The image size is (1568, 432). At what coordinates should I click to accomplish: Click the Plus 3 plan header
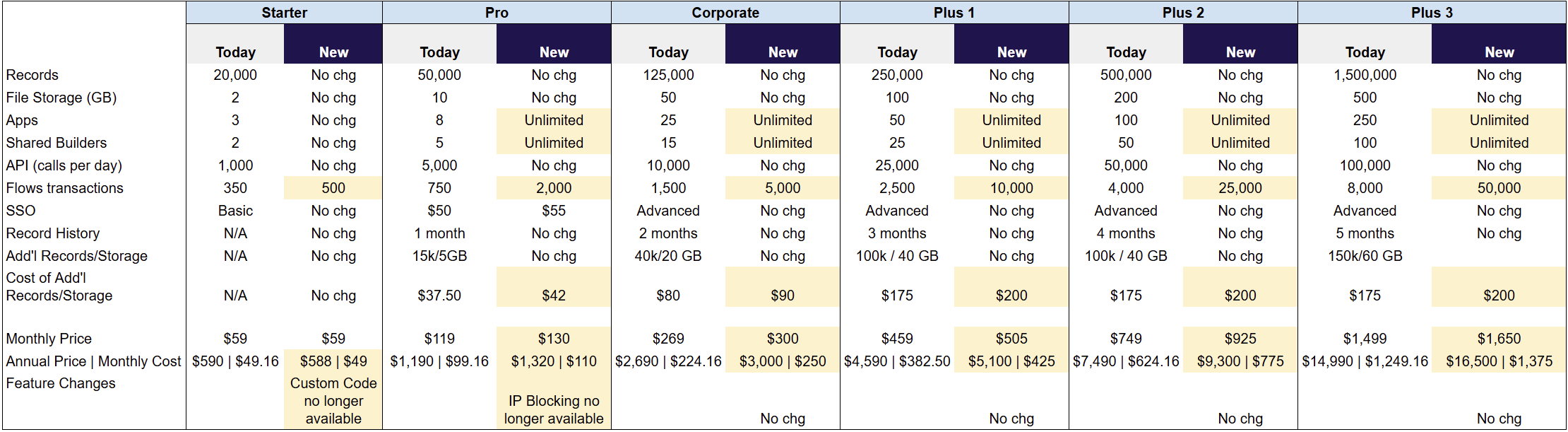click(1432, 13)
